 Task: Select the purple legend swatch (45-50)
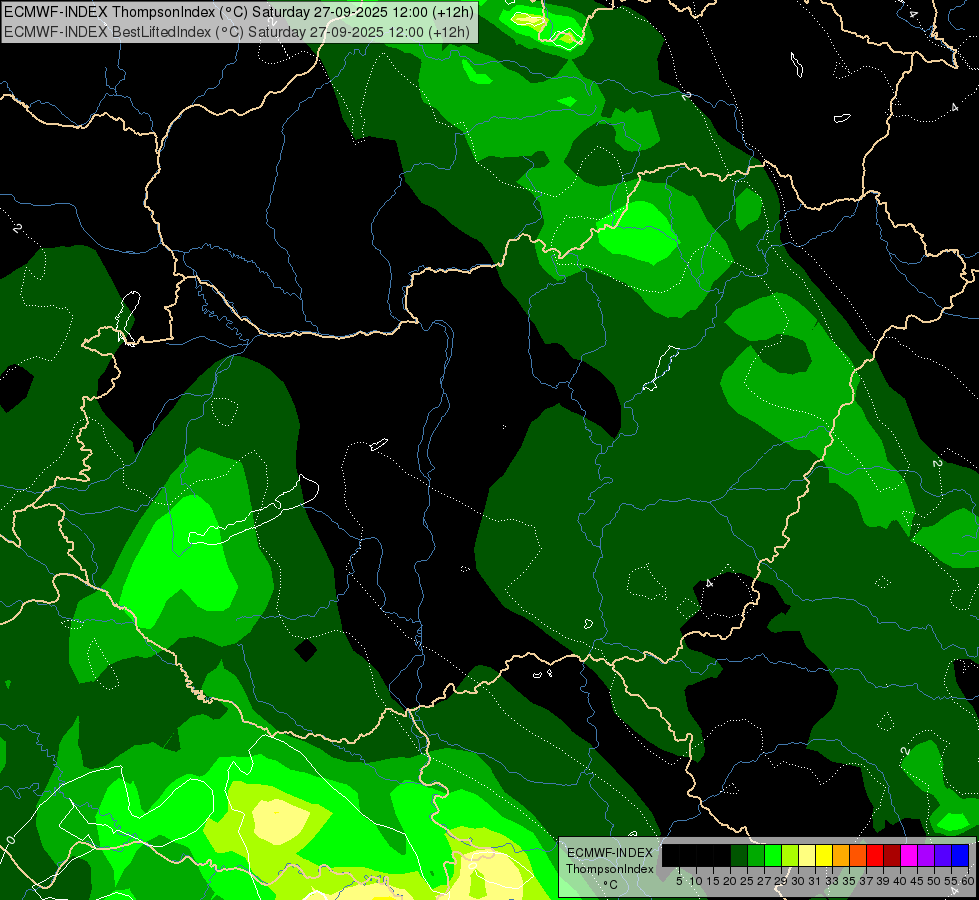(x=925, y=855)
